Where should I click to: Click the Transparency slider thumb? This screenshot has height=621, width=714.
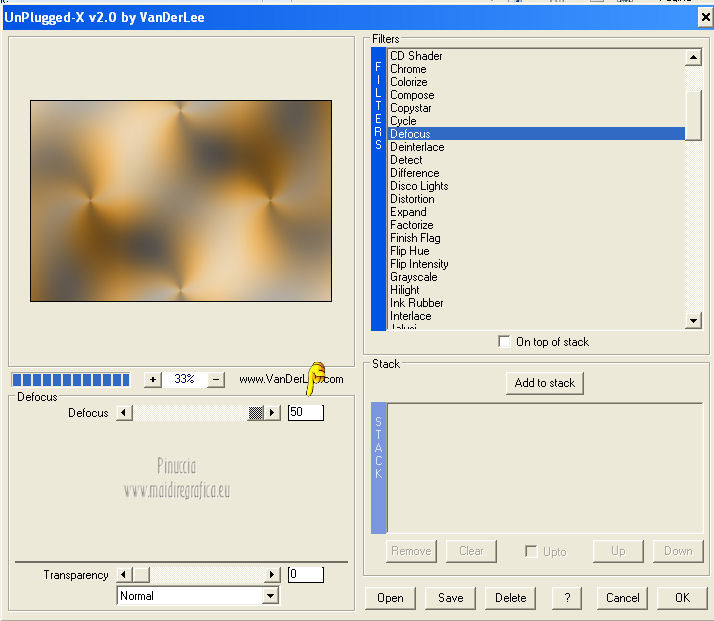click(141, 575)
